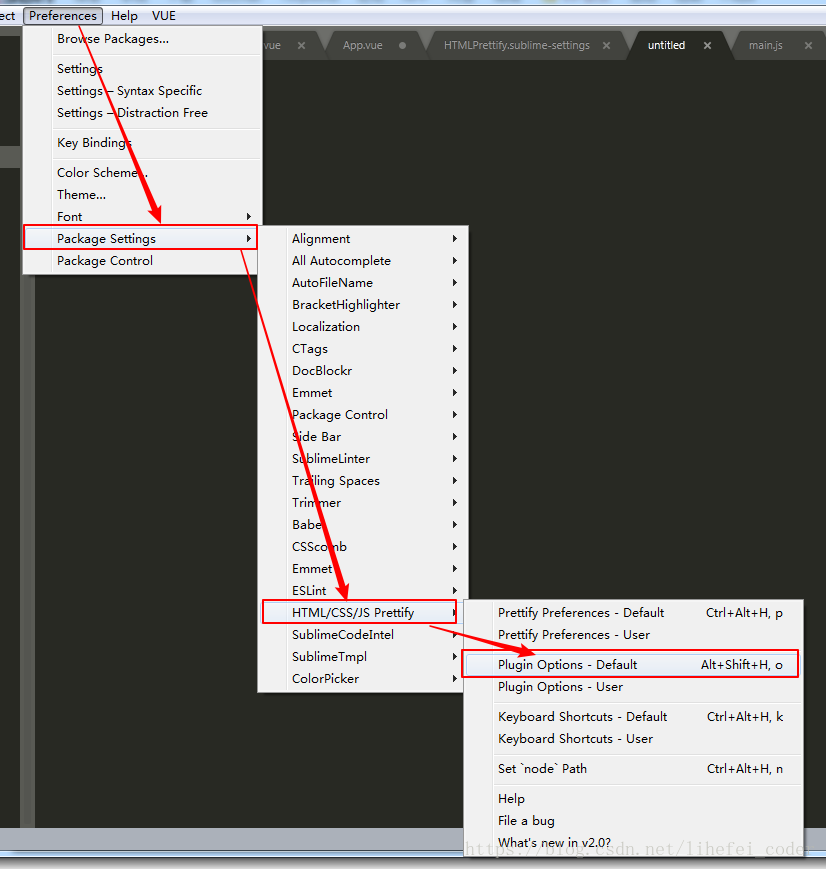Expand AutoFileName package submenu
The image size is (826, 869).
(x=363, y=283)
